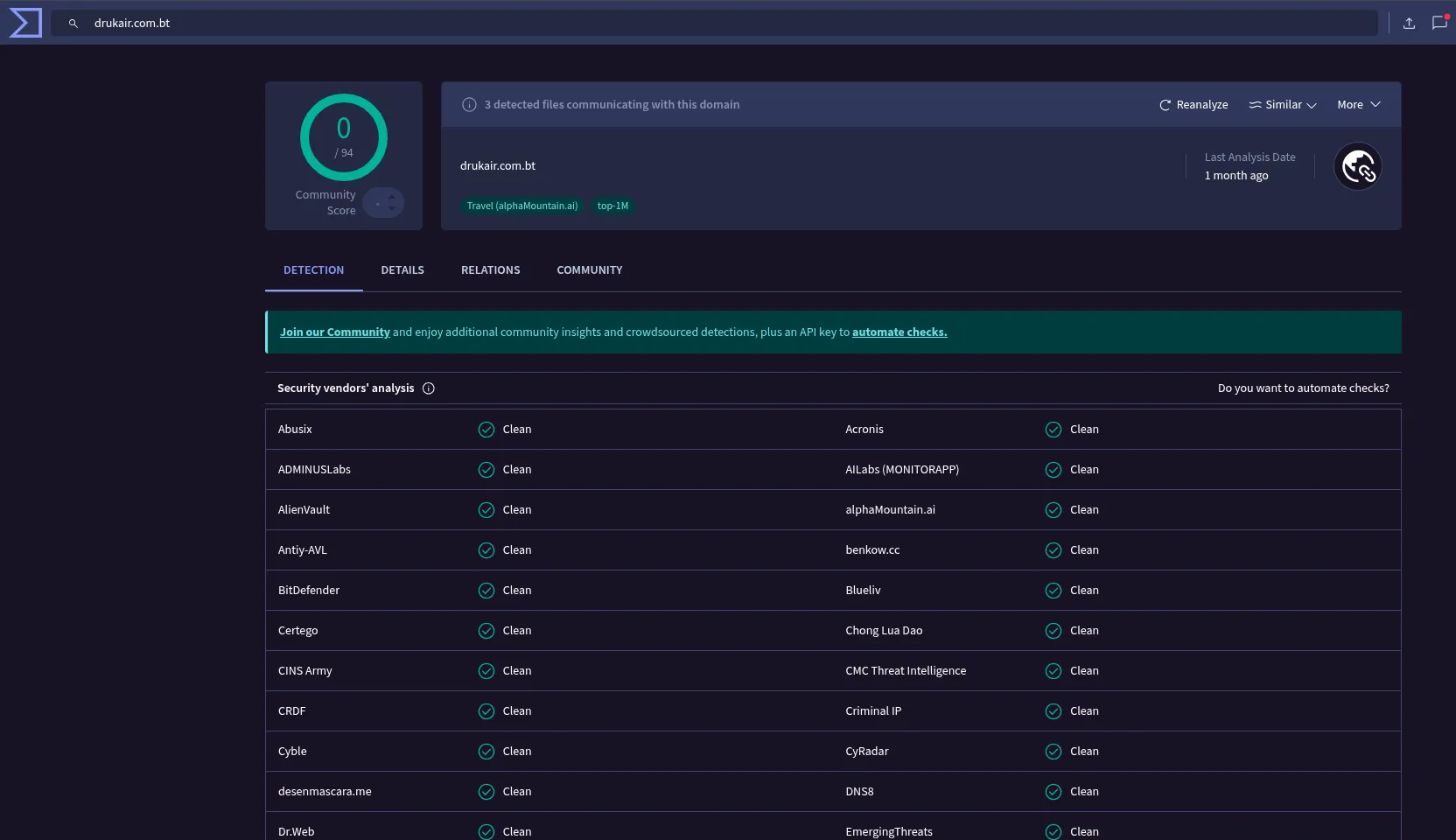Follow the automate checks link
Screen dimensions: 1456x840
coord(899,332)
